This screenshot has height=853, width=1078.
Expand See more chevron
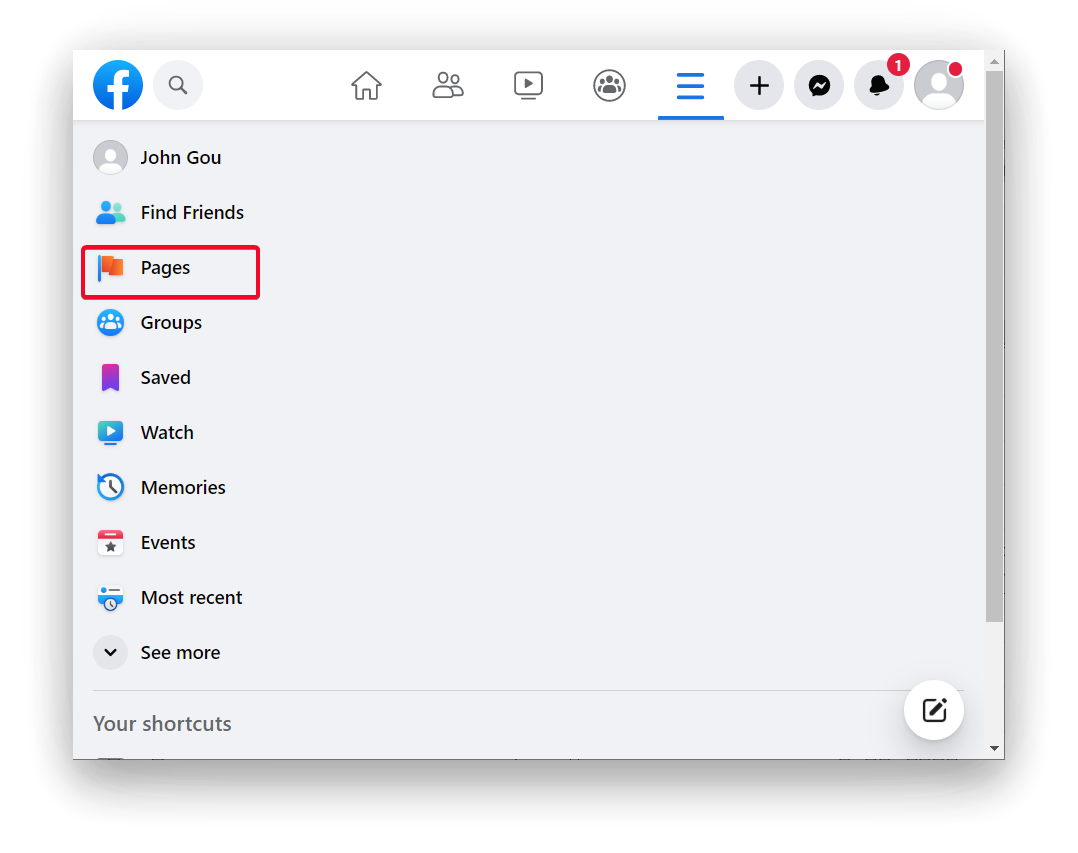[x=111, y=652]
